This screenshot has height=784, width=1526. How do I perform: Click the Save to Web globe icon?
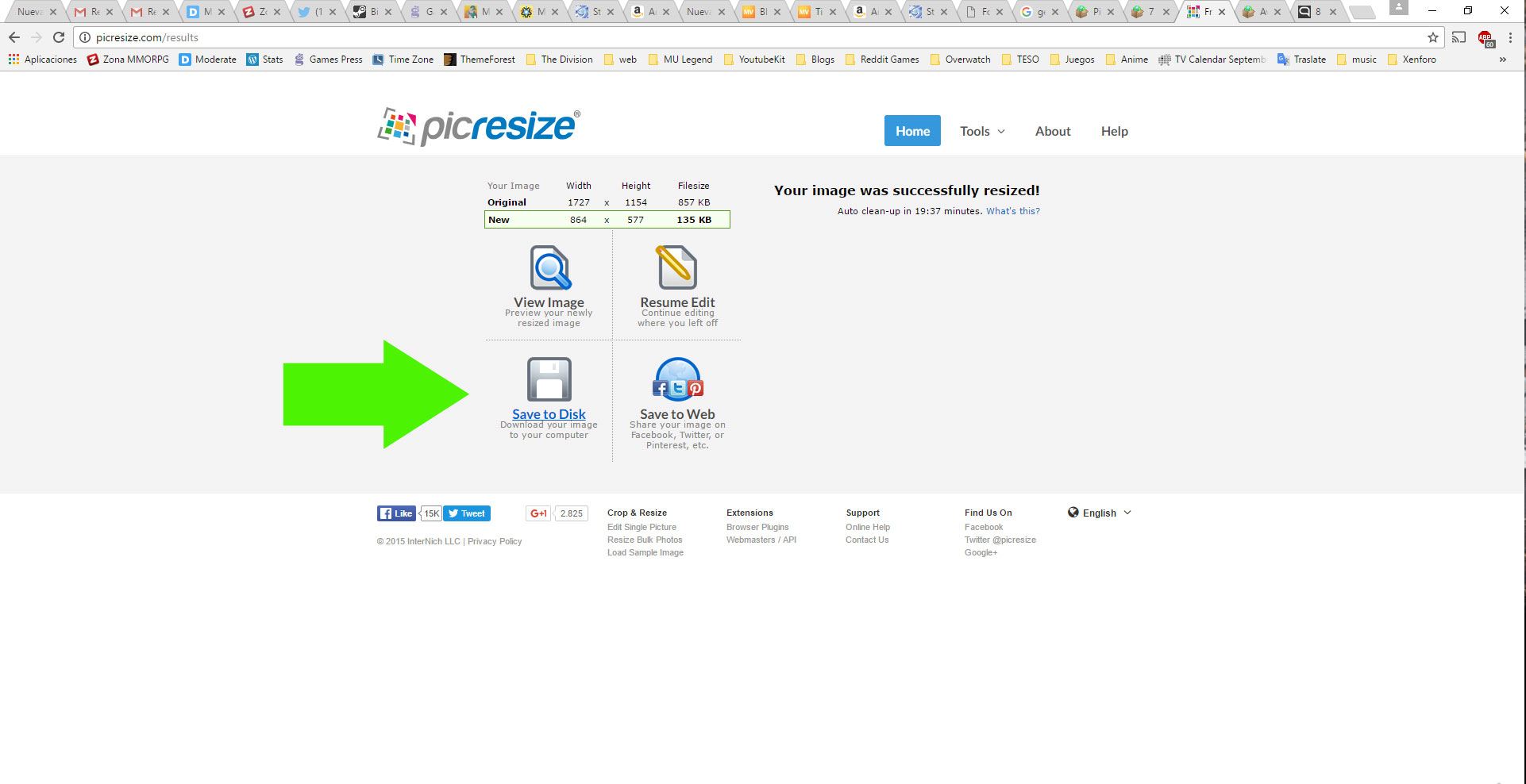tap(677, 379)
